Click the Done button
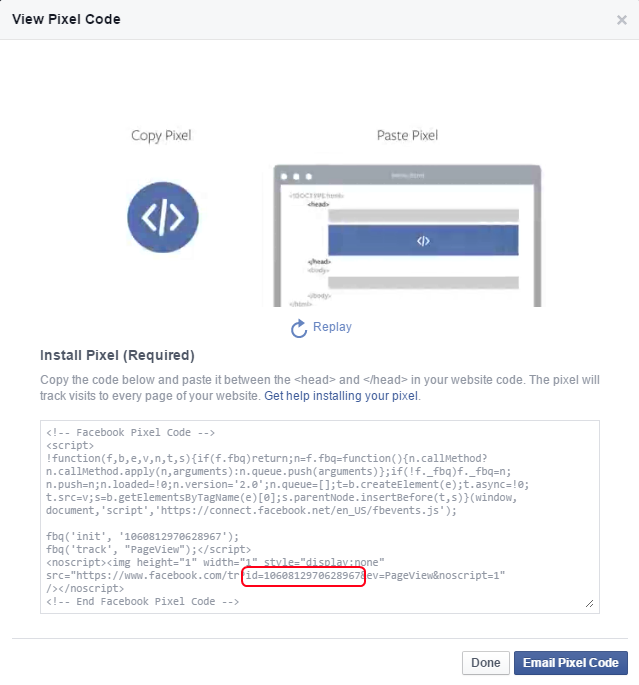 486,663
